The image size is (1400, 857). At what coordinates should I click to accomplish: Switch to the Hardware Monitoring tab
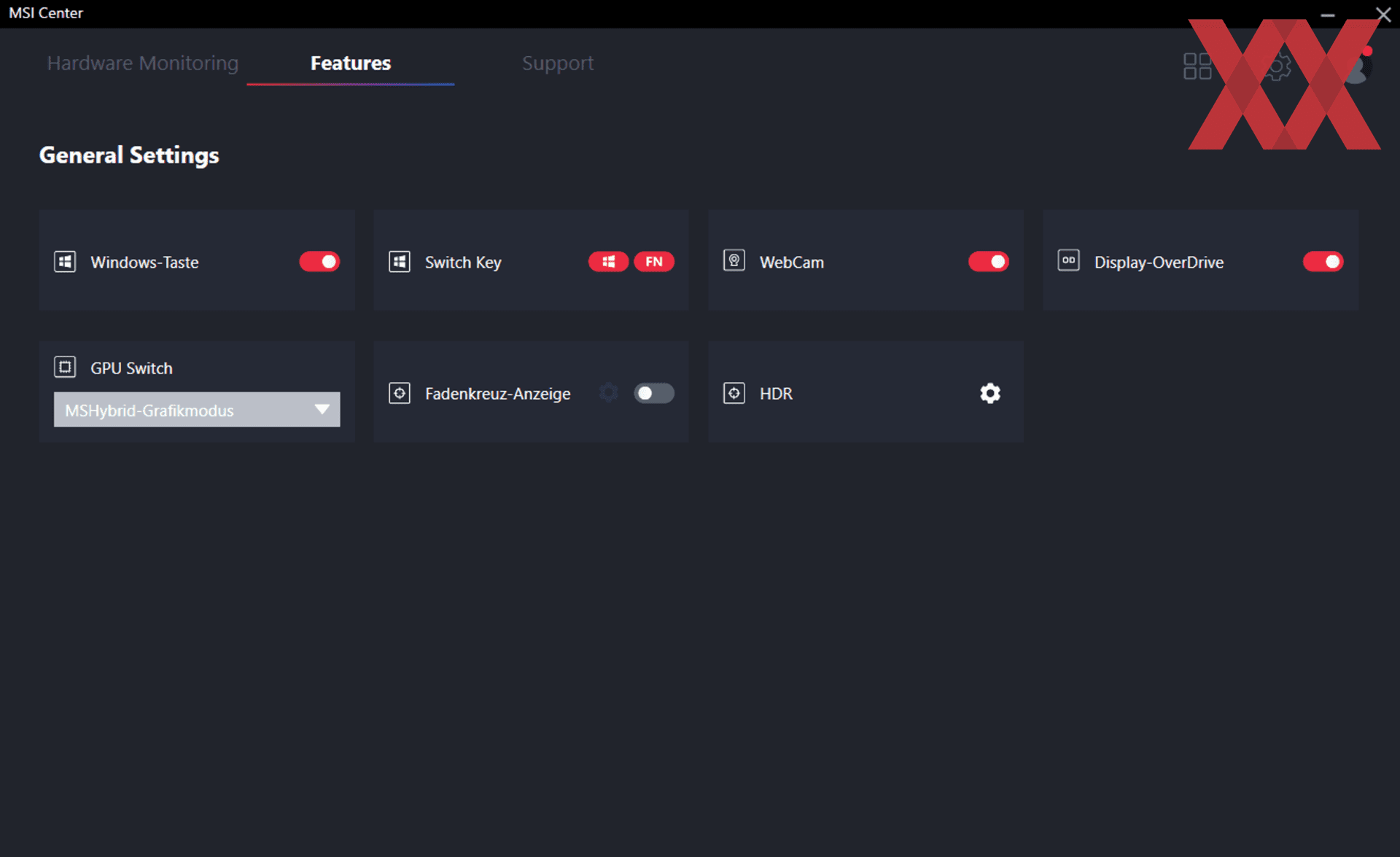(x=143, y=63)
